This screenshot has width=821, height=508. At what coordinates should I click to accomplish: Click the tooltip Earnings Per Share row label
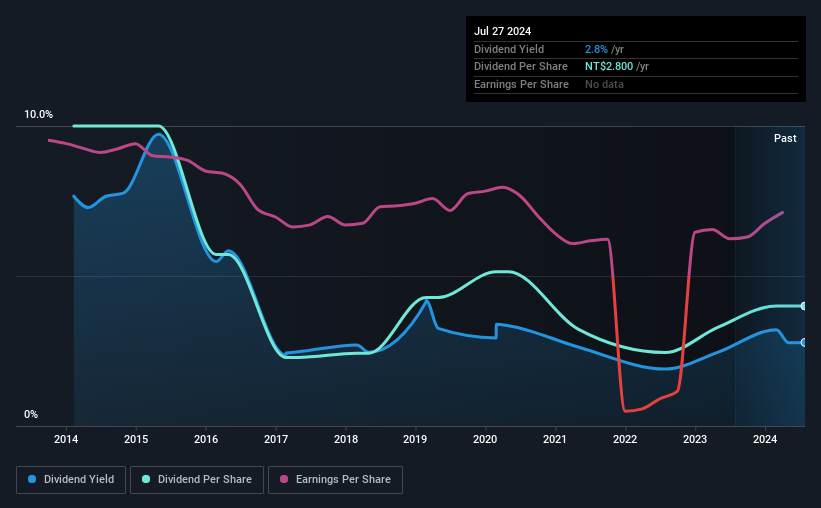tap(522, 84)
